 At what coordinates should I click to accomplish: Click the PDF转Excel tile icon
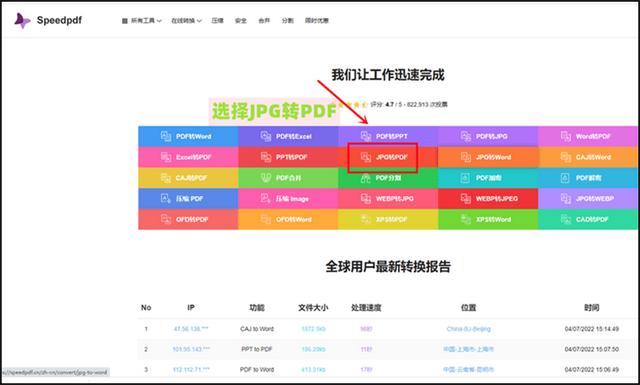click(x=266, y=136)
